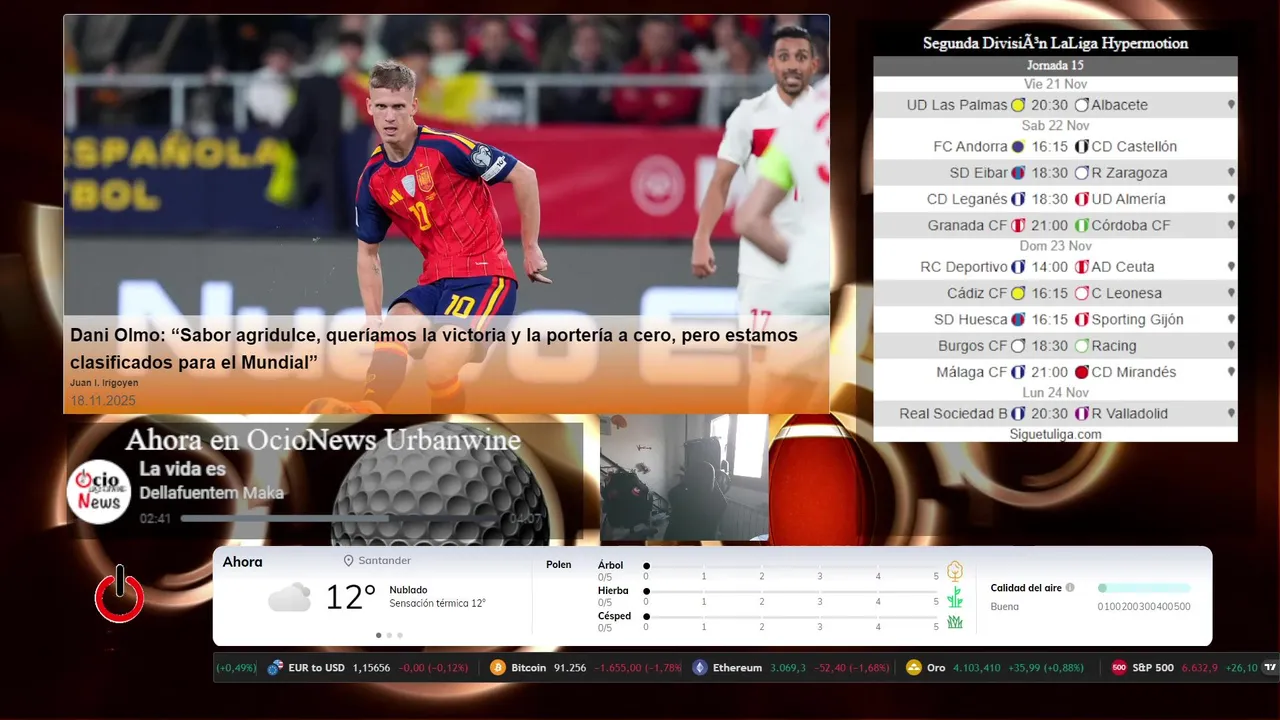1280x720 pixels.
Task: Click location pin beside Santander
Action: pyautogui.click(x=349, y=561)
